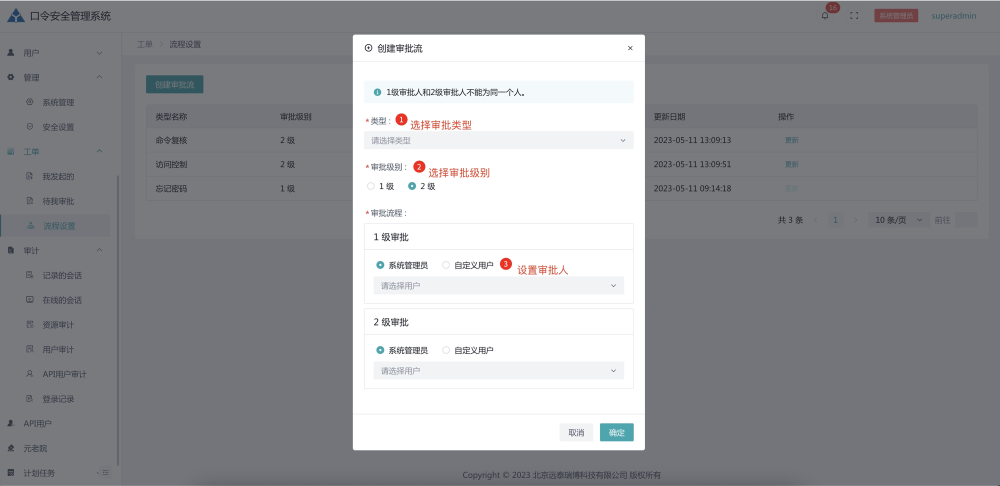Open the 请选择类型 dropdown

tap(498, 141)
